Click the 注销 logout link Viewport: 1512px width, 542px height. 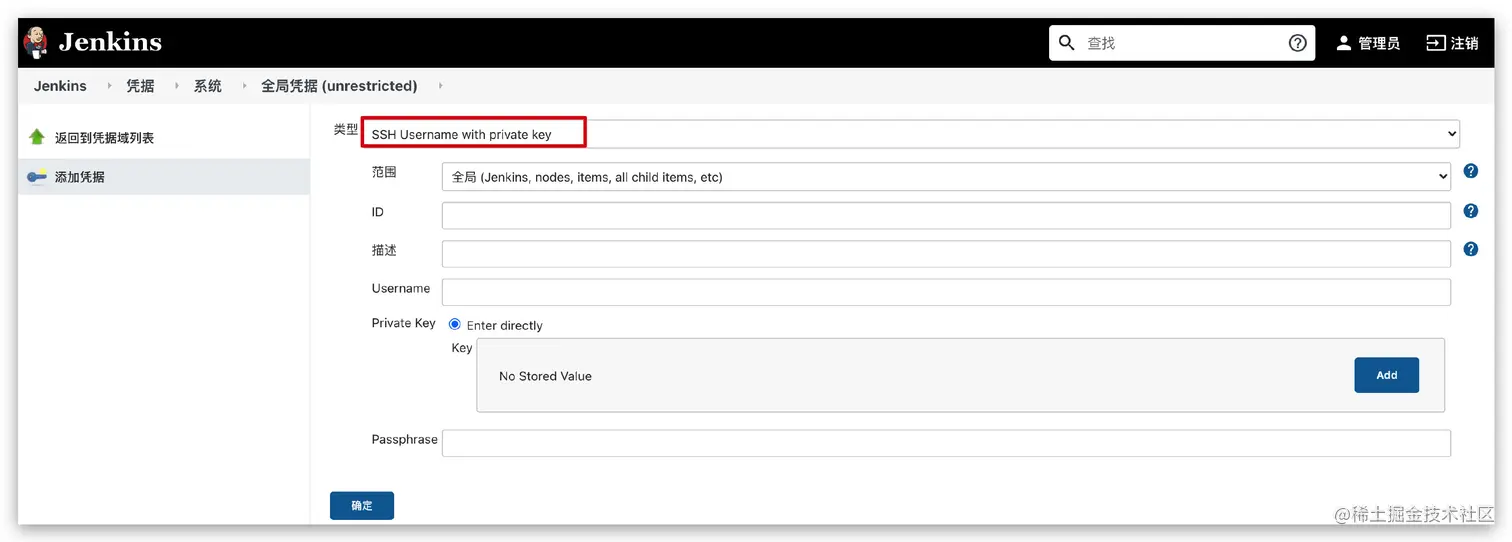click(x=1465, y=43)
